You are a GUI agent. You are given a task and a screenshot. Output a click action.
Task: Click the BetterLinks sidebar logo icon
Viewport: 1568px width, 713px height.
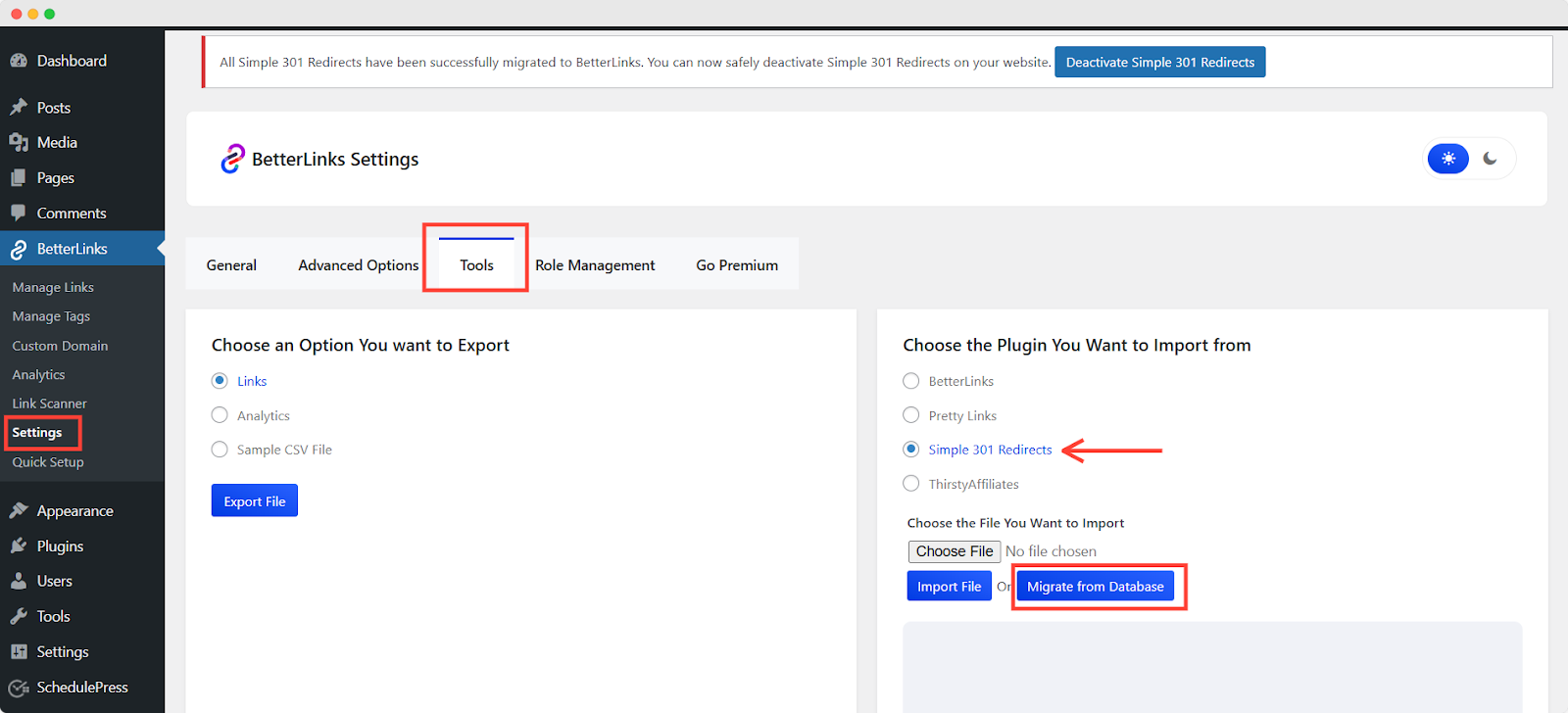click(19, 250)
